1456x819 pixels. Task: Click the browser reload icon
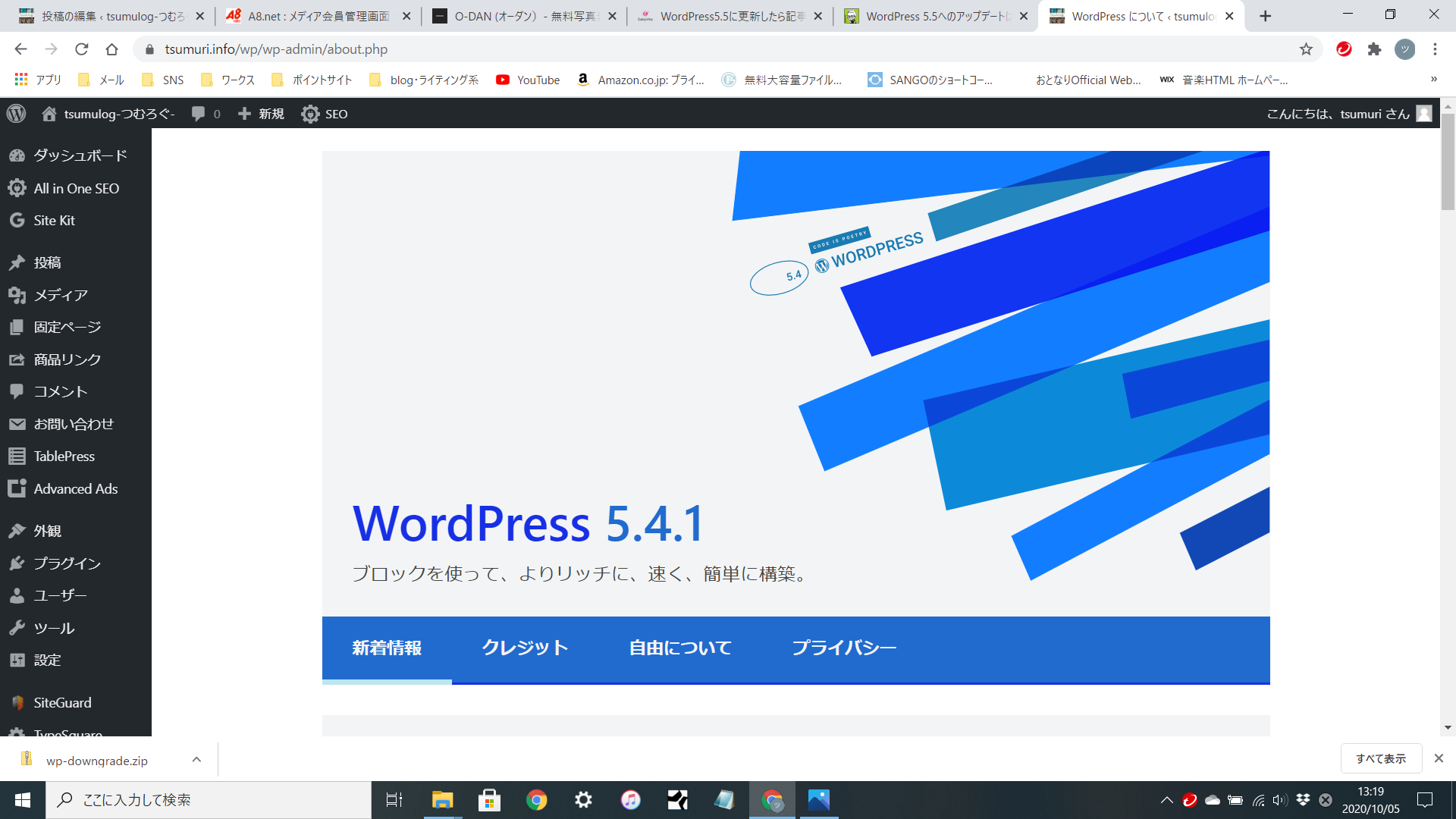click(81, 49)
